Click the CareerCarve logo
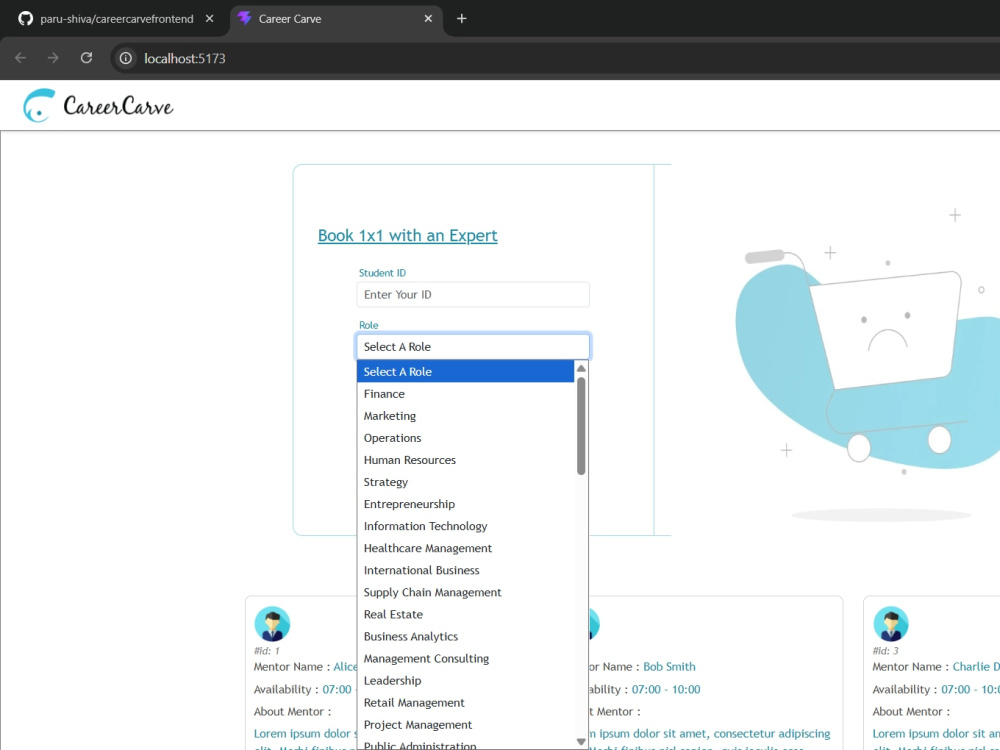Image resolution: width=1000 pixels, height=750 pixels. click(x=98, y=105)
